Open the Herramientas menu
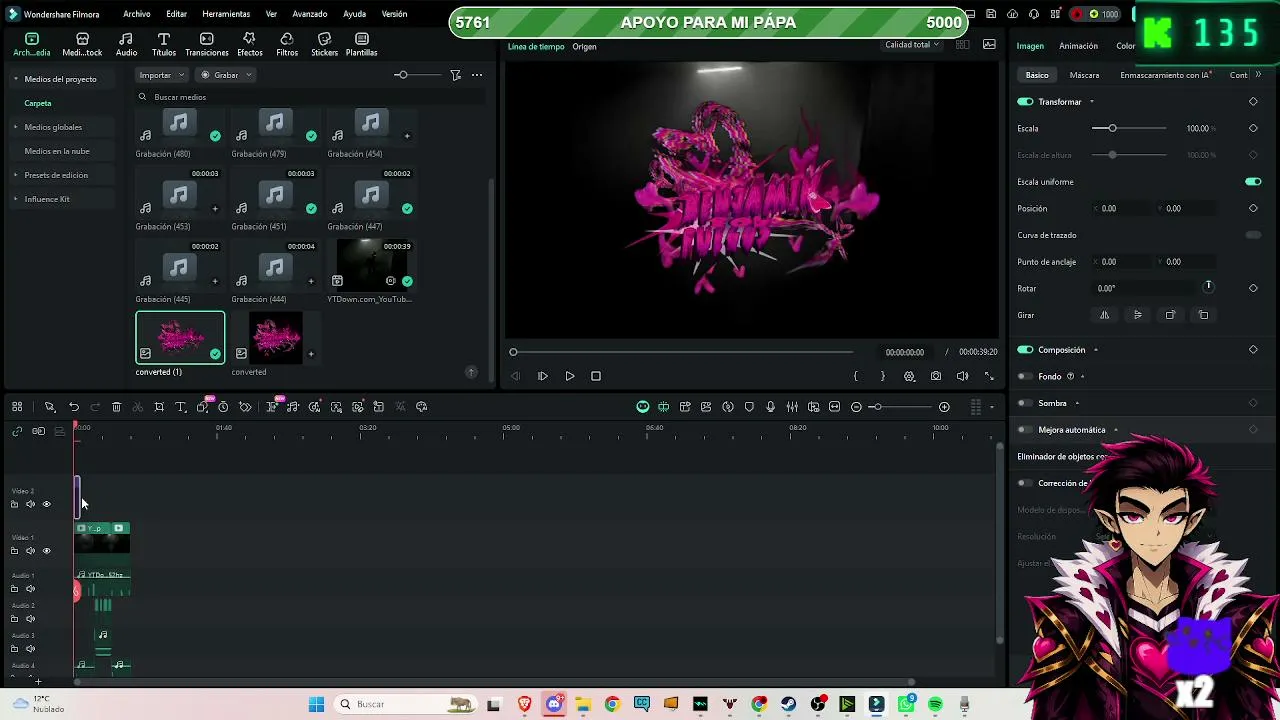Viewport: 1280px width, 720px height. click(226, 14)
